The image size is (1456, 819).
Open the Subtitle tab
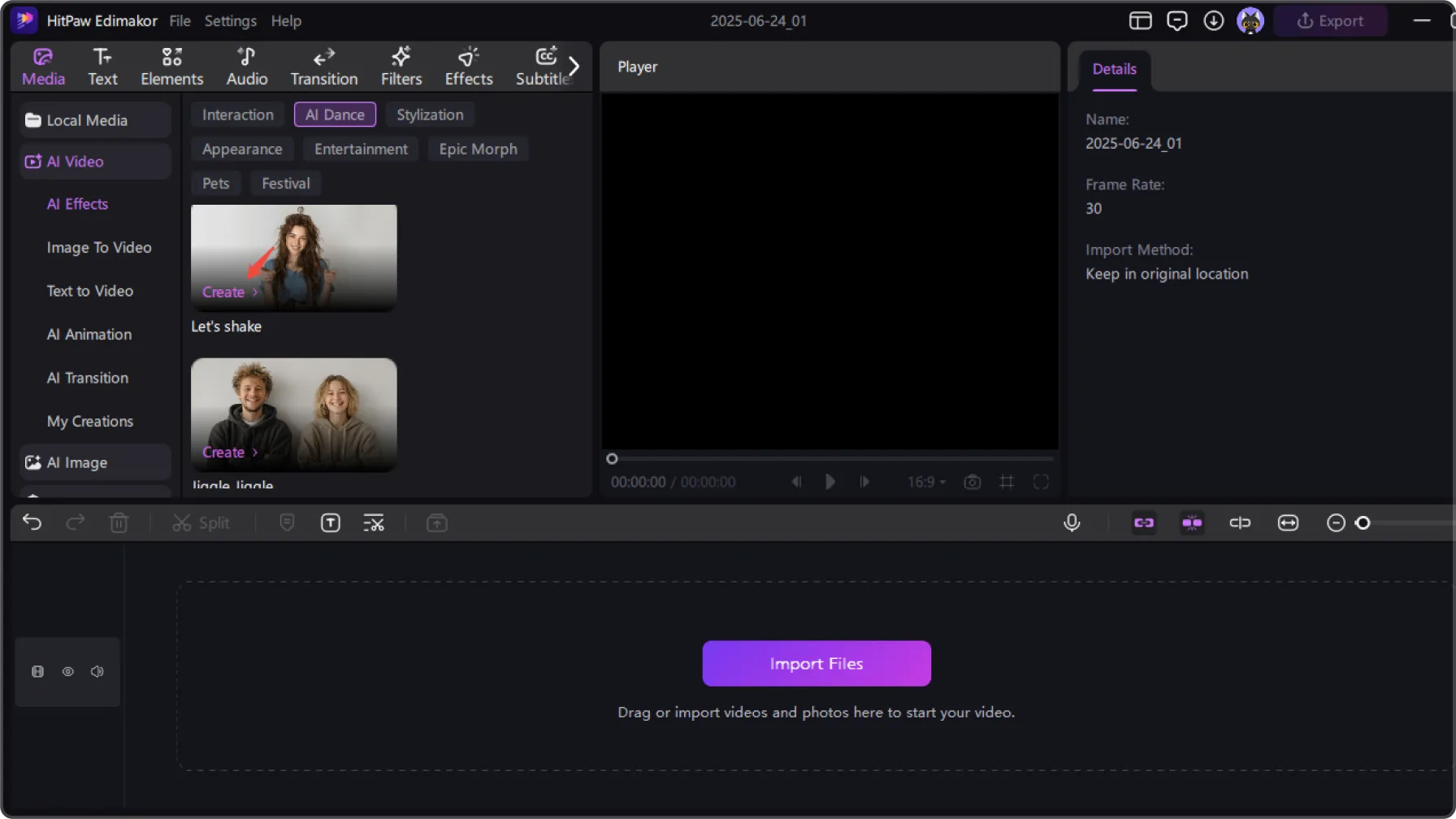[543, 67]
